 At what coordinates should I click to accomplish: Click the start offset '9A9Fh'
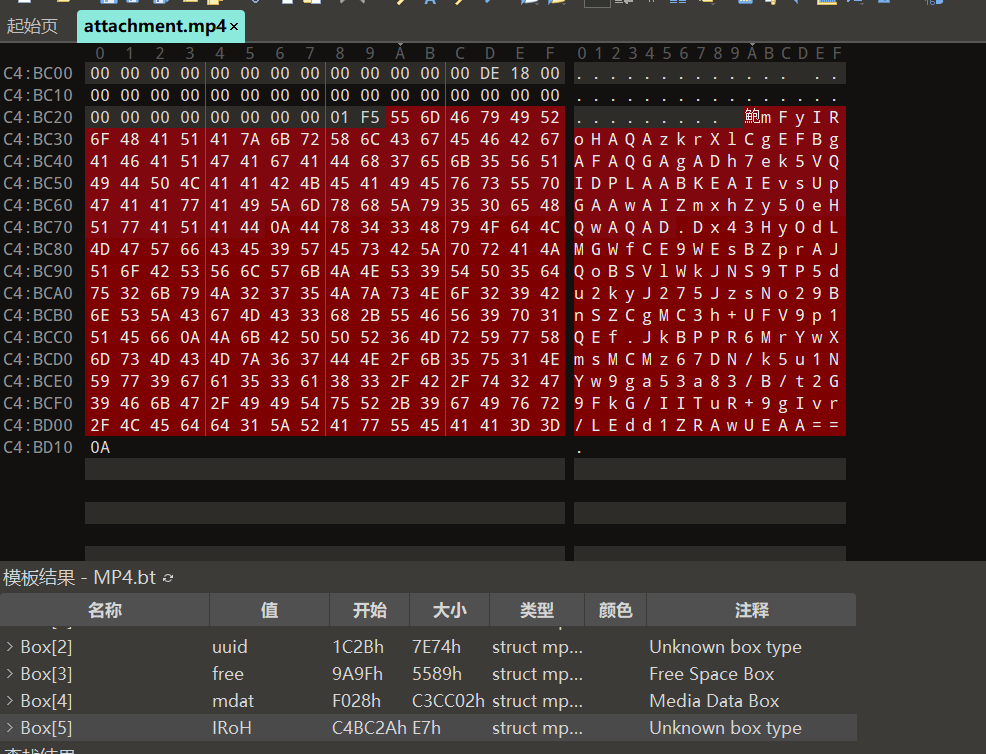(x=357, y=674)
